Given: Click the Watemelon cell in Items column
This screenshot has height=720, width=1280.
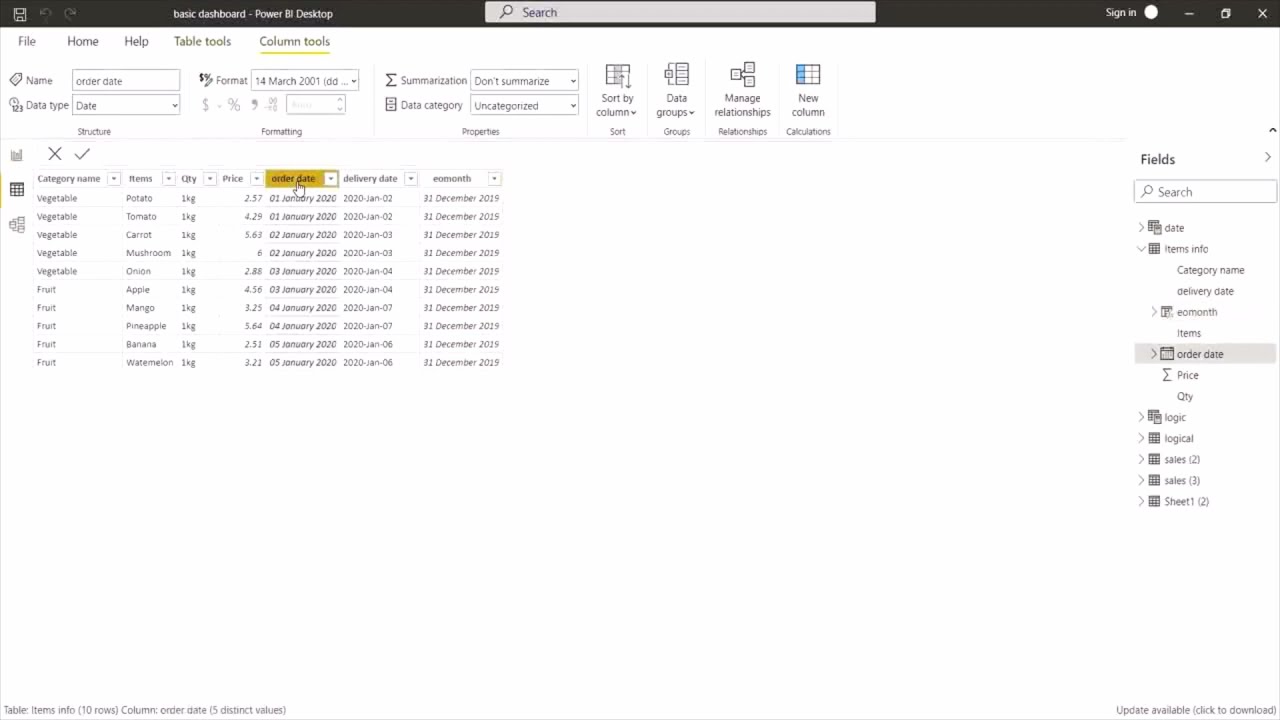Looking at the screenshot, I should coord(149,362).
